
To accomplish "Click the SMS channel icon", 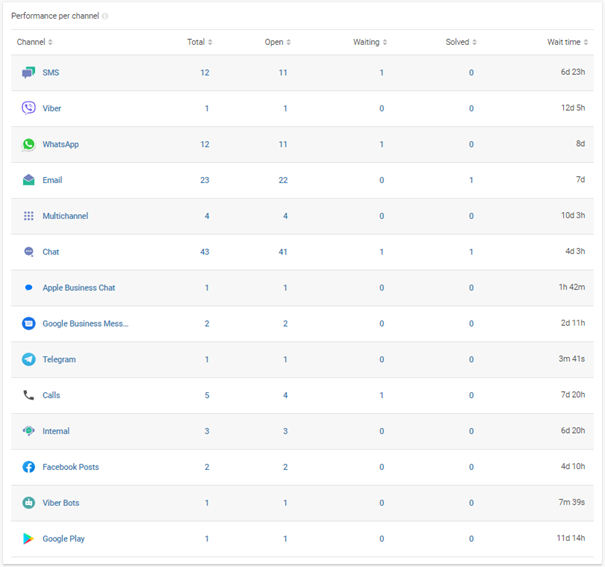I will pyautogui.click(x=28, y=73).
